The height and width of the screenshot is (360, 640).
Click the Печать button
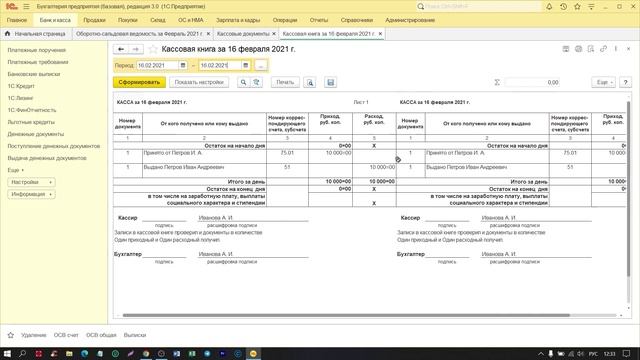pyautogui.click(x=285, y=82)
